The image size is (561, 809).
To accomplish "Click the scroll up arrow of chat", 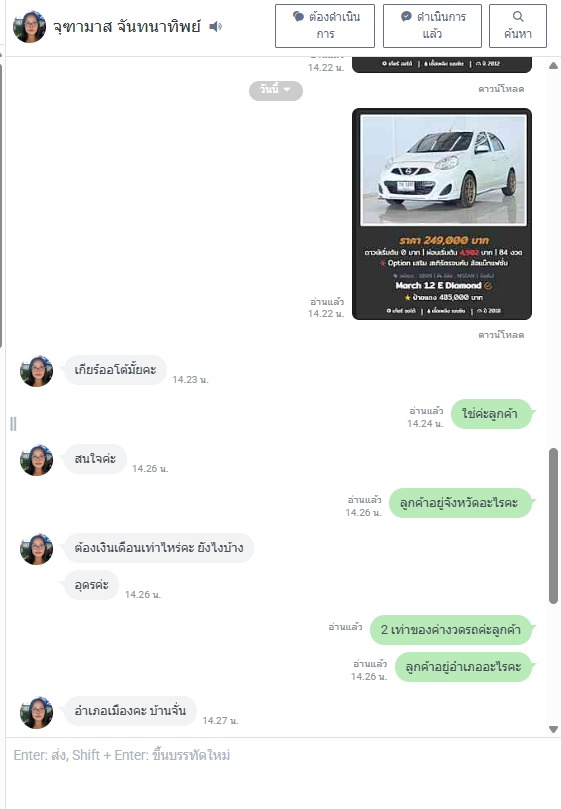I will point(553,66).
